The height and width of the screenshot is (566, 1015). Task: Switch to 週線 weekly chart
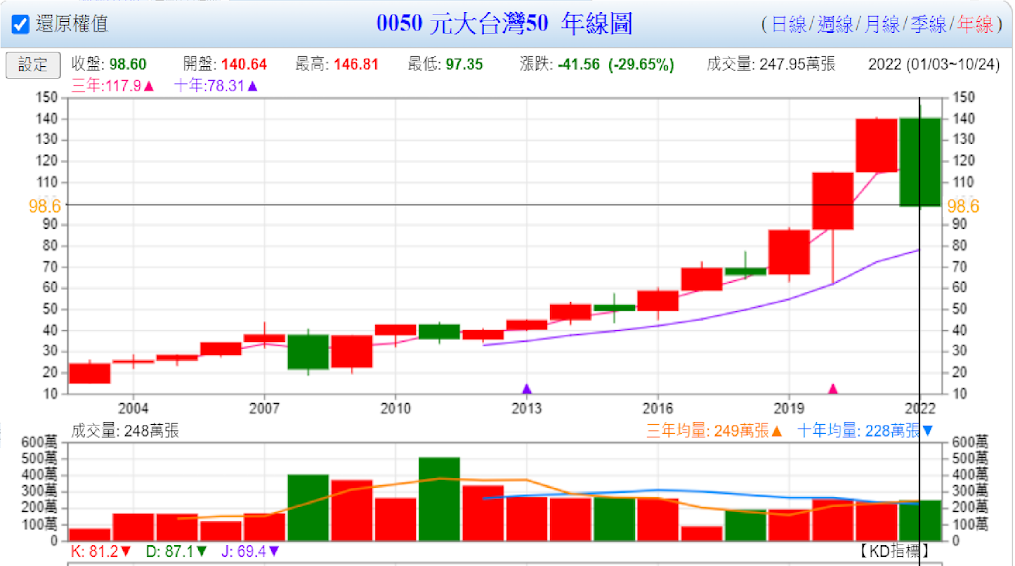[x=835, y=25]
